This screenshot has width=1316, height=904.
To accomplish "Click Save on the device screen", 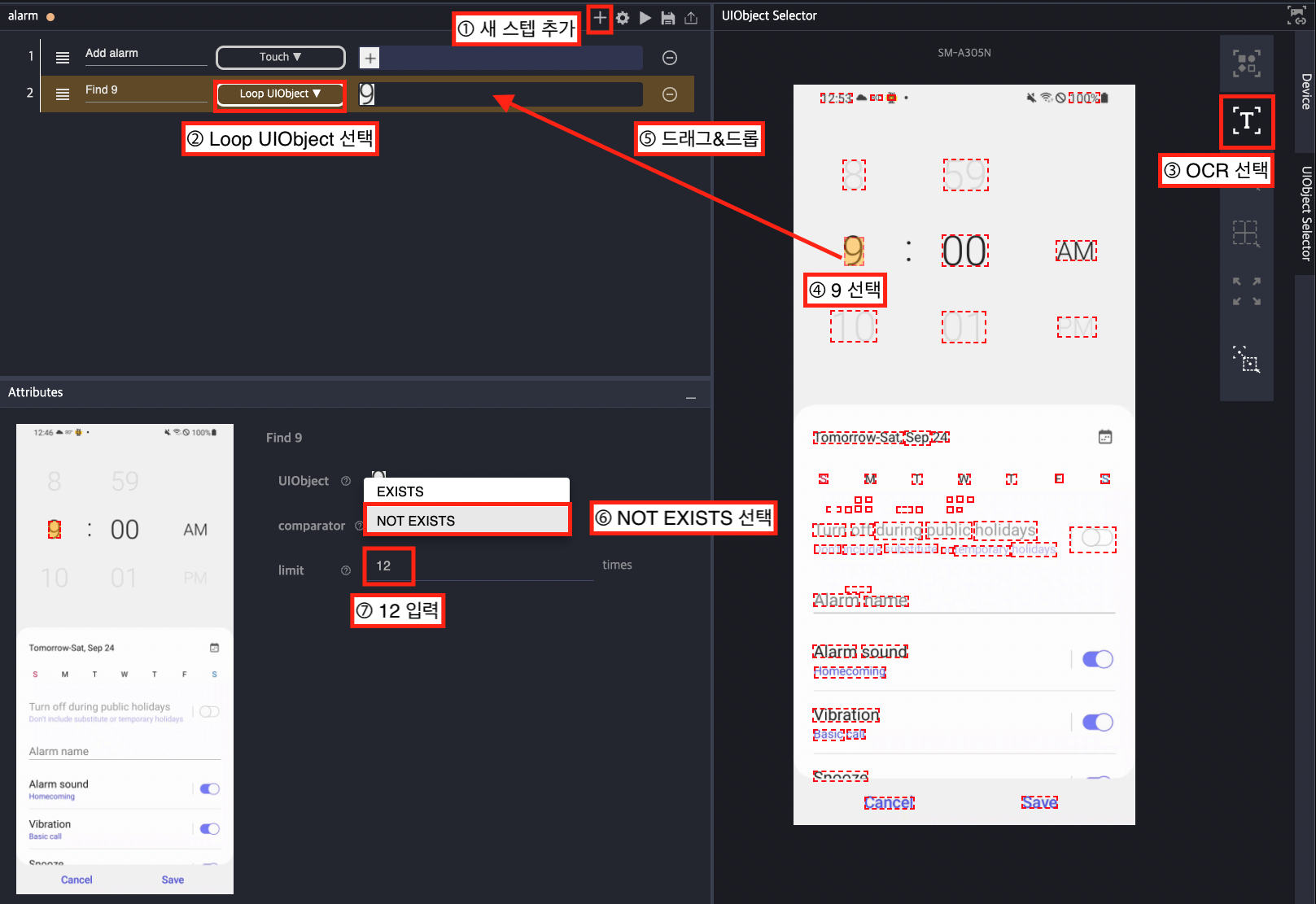I will coord(1039,802).
